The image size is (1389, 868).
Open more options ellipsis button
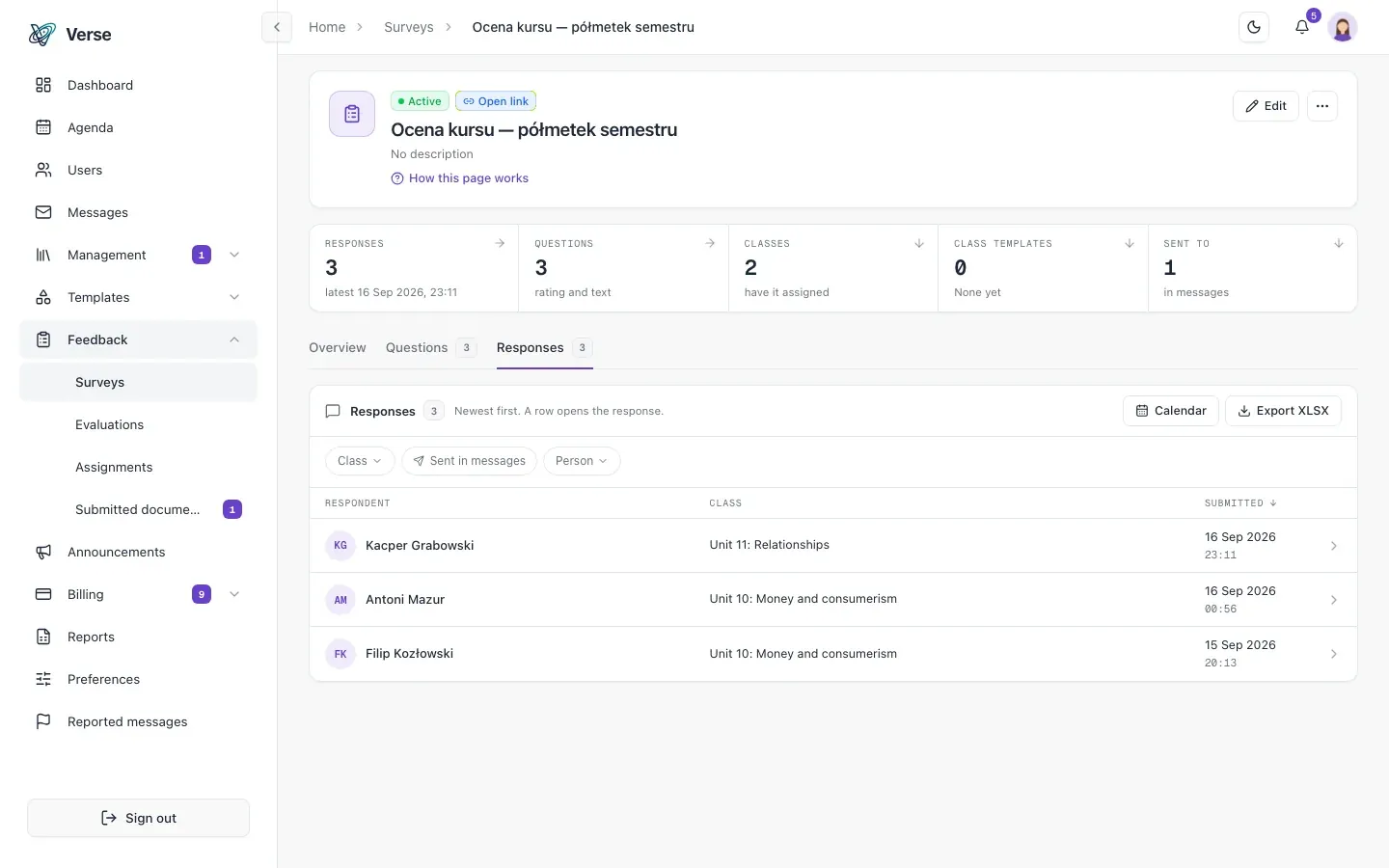[x=1322, y=106]
